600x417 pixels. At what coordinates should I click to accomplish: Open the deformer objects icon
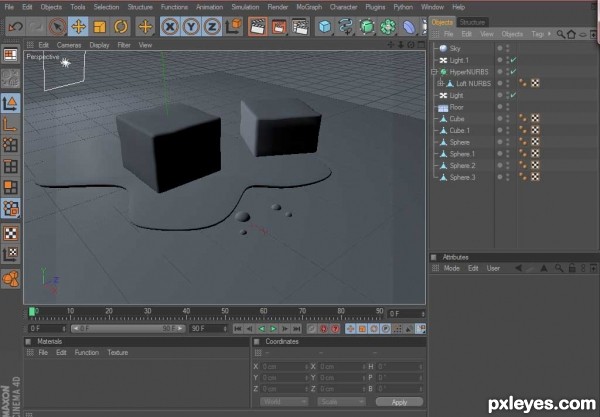tap(409, 27)
